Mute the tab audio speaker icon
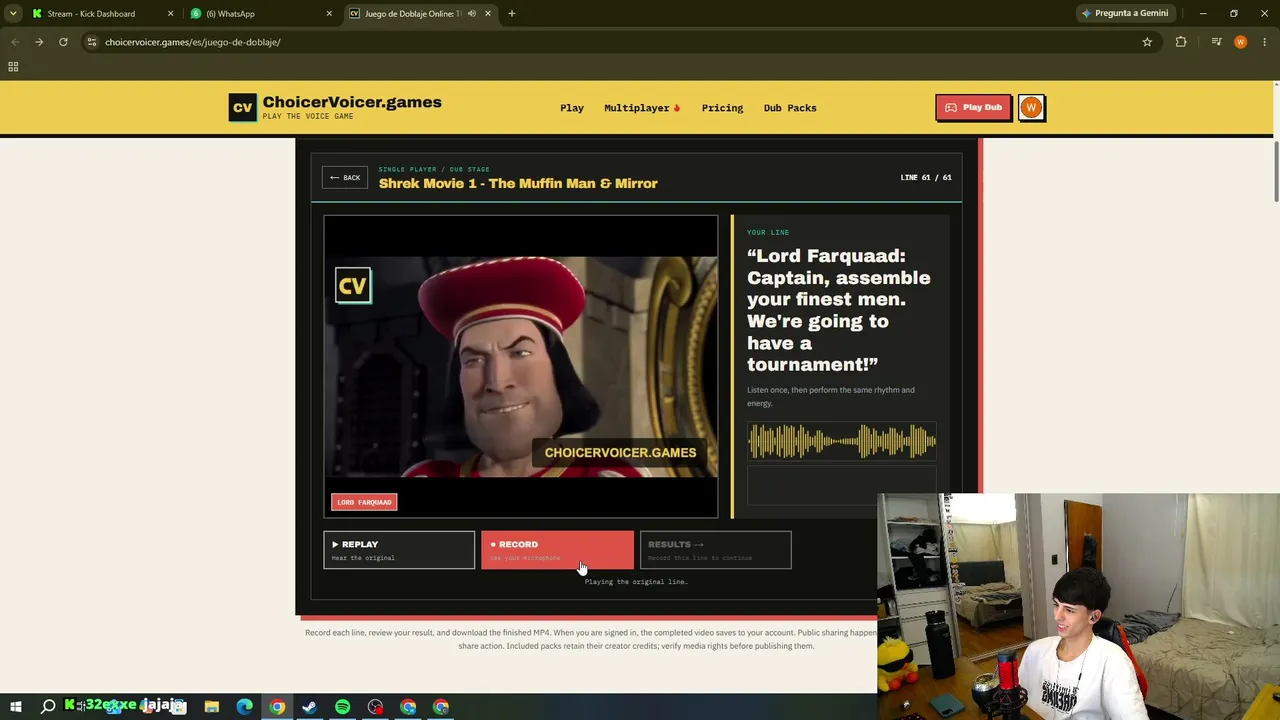This screenshot has height=720, width=1280. (472, 14)
